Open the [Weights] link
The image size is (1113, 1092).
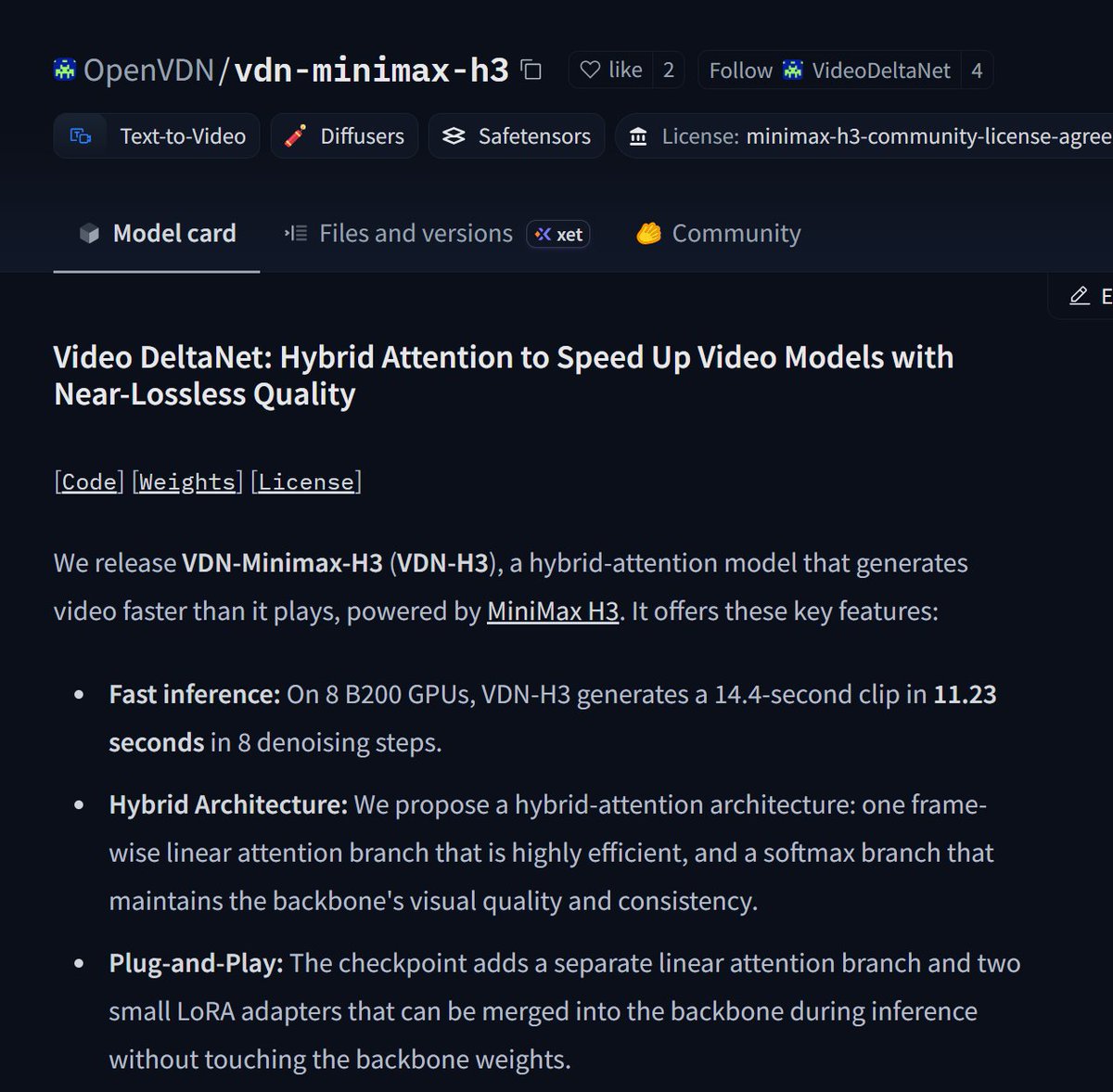(x=187, y=482)
